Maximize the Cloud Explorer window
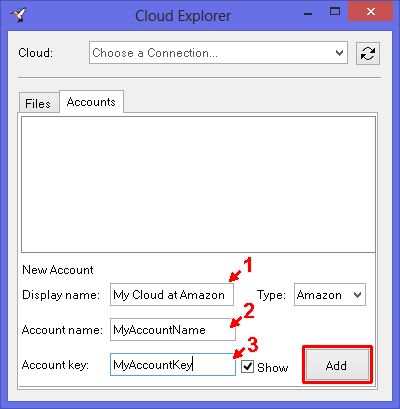 coord(335,12)
